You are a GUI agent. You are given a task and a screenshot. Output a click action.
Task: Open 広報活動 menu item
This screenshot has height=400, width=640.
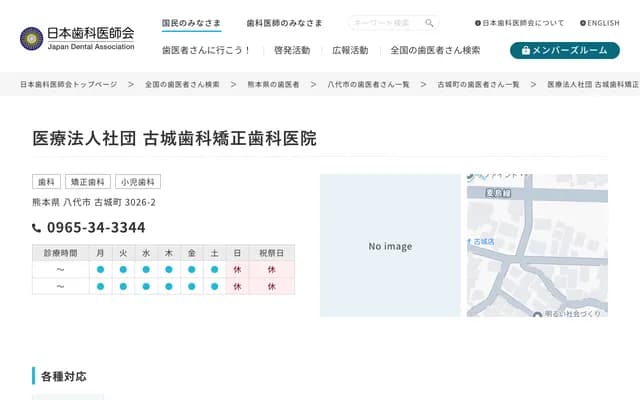pyautogui.click(x=350, y=50)
